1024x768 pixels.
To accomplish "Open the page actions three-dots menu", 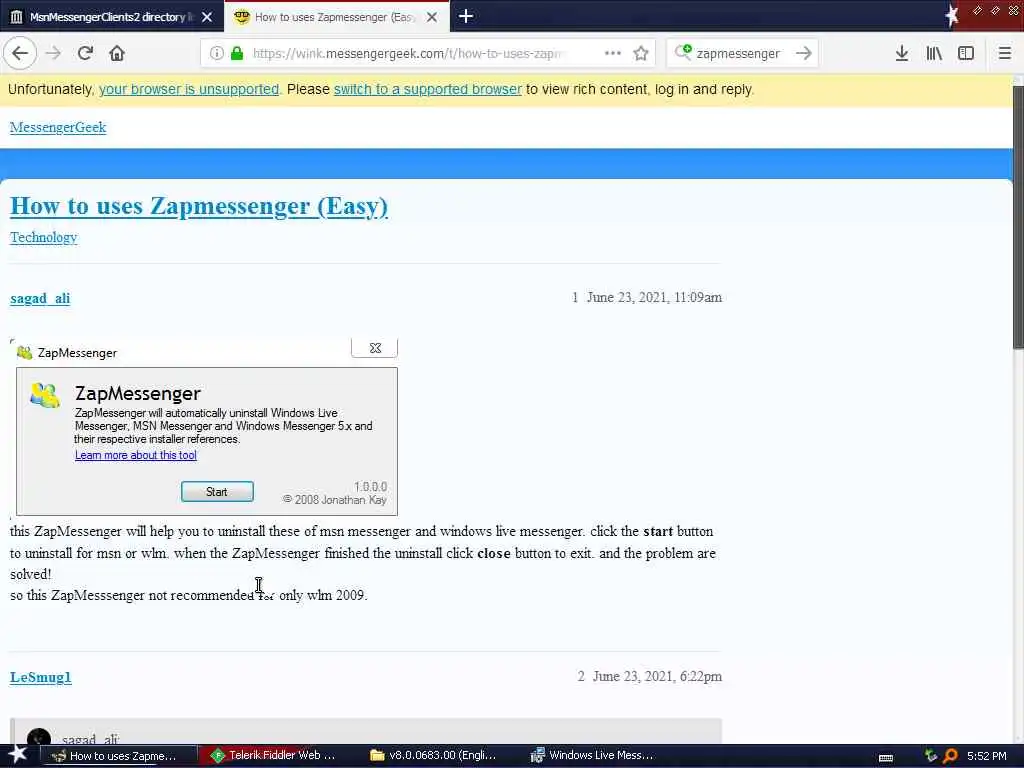I will pos(613,53).
